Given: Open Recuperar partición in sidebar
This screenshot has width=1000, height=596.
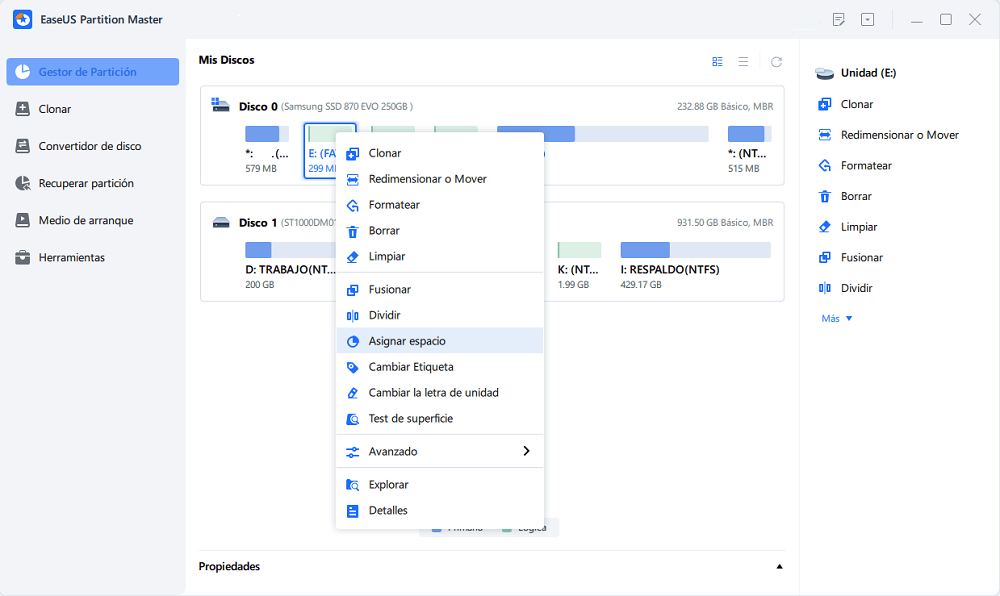Looking at the screenshot, I should coord(92,183).
